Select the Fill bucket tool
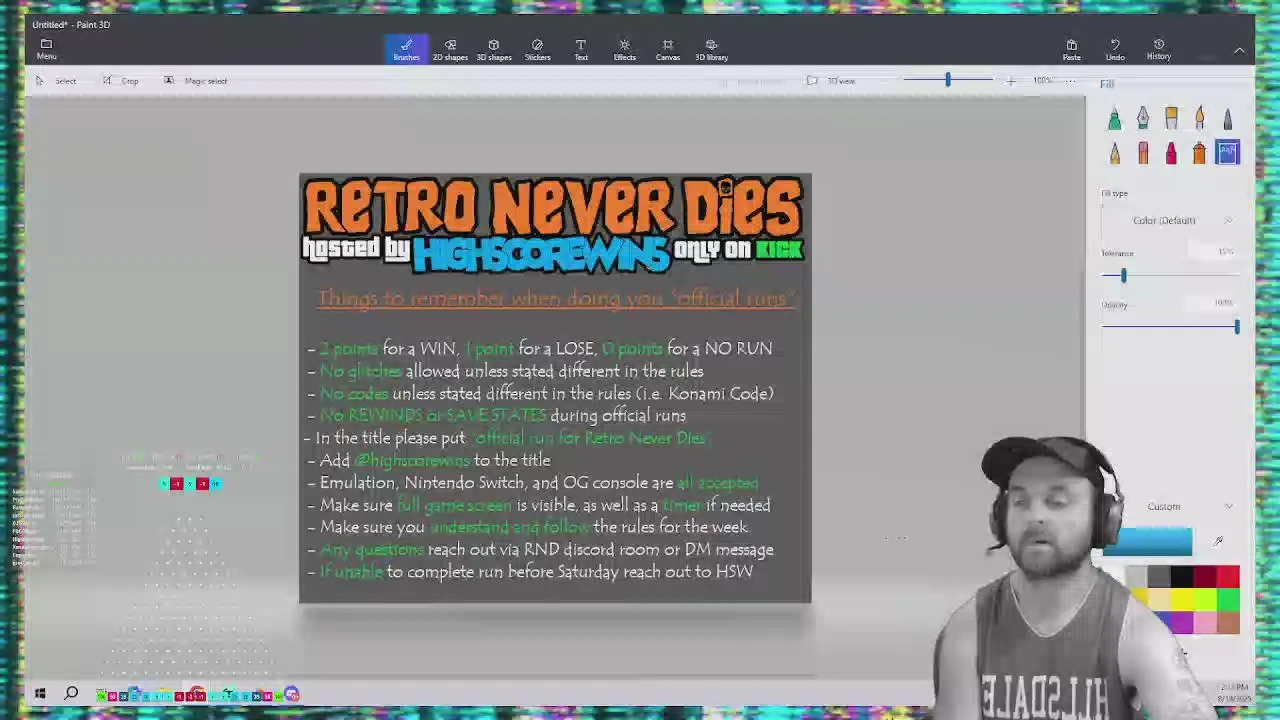Image resolution: width=1280 pixels, height=720 pixels. (x=1227, y=152)
